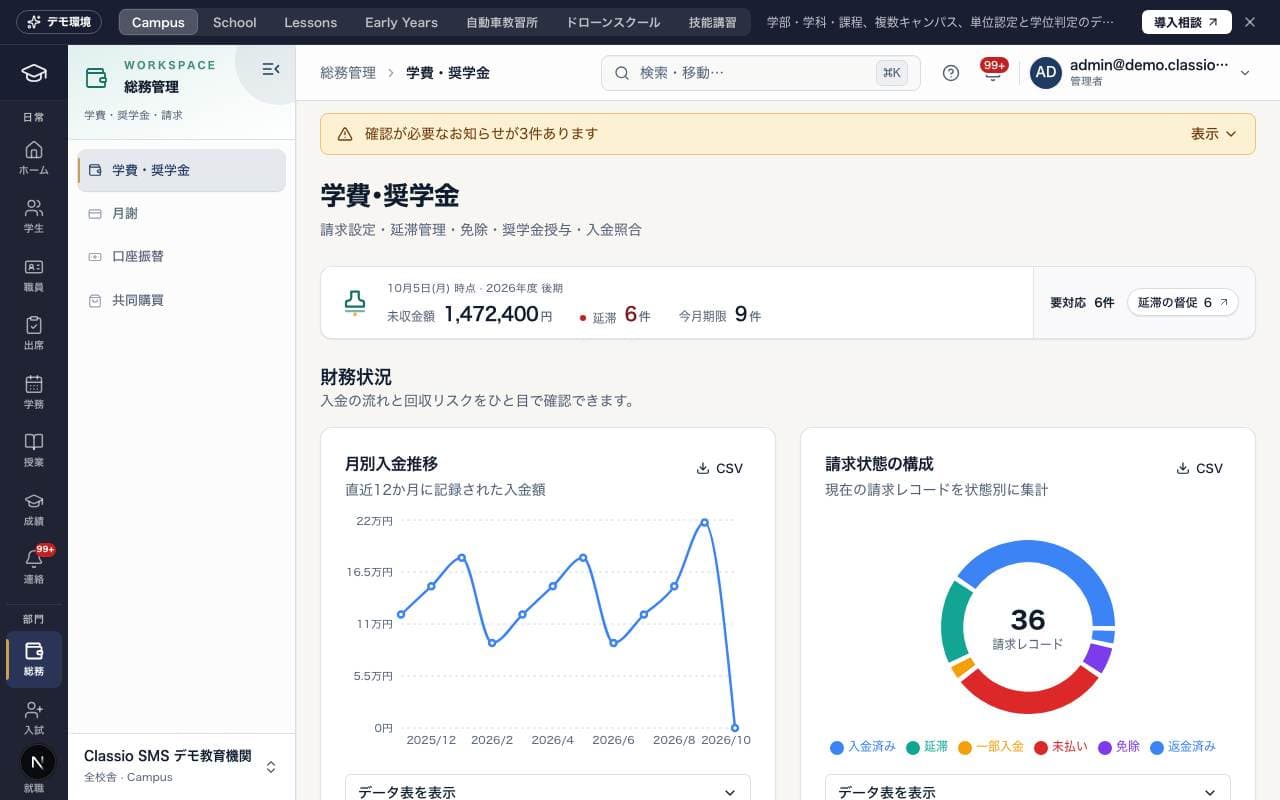Toggle 延滞 legend item in donut chart
The image size is (1280, 800).
[x=927, y=747]
